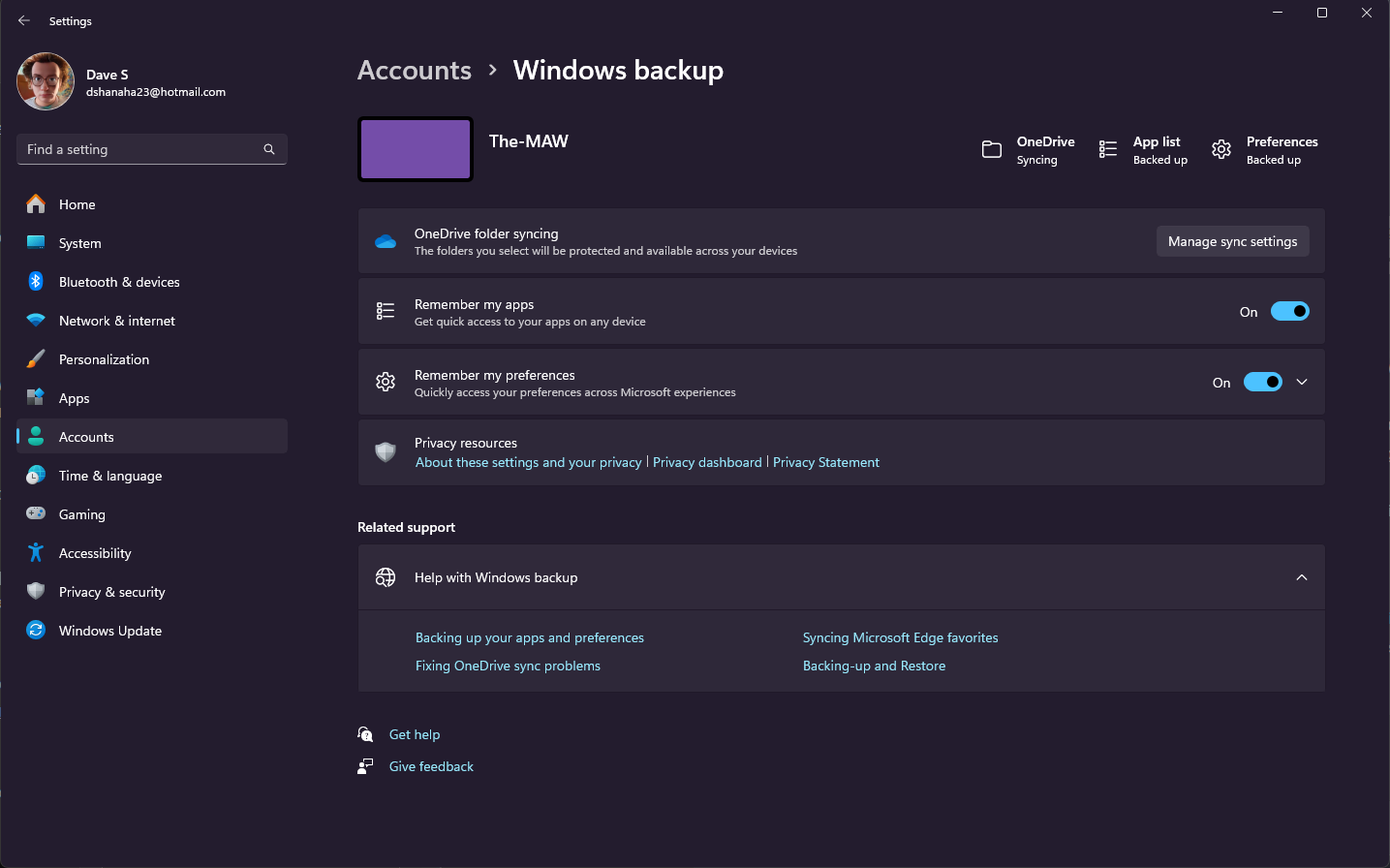This screenshot has height=868, width=1390.
Task: Click the App list backed up icon
Action: point(1108,149)
